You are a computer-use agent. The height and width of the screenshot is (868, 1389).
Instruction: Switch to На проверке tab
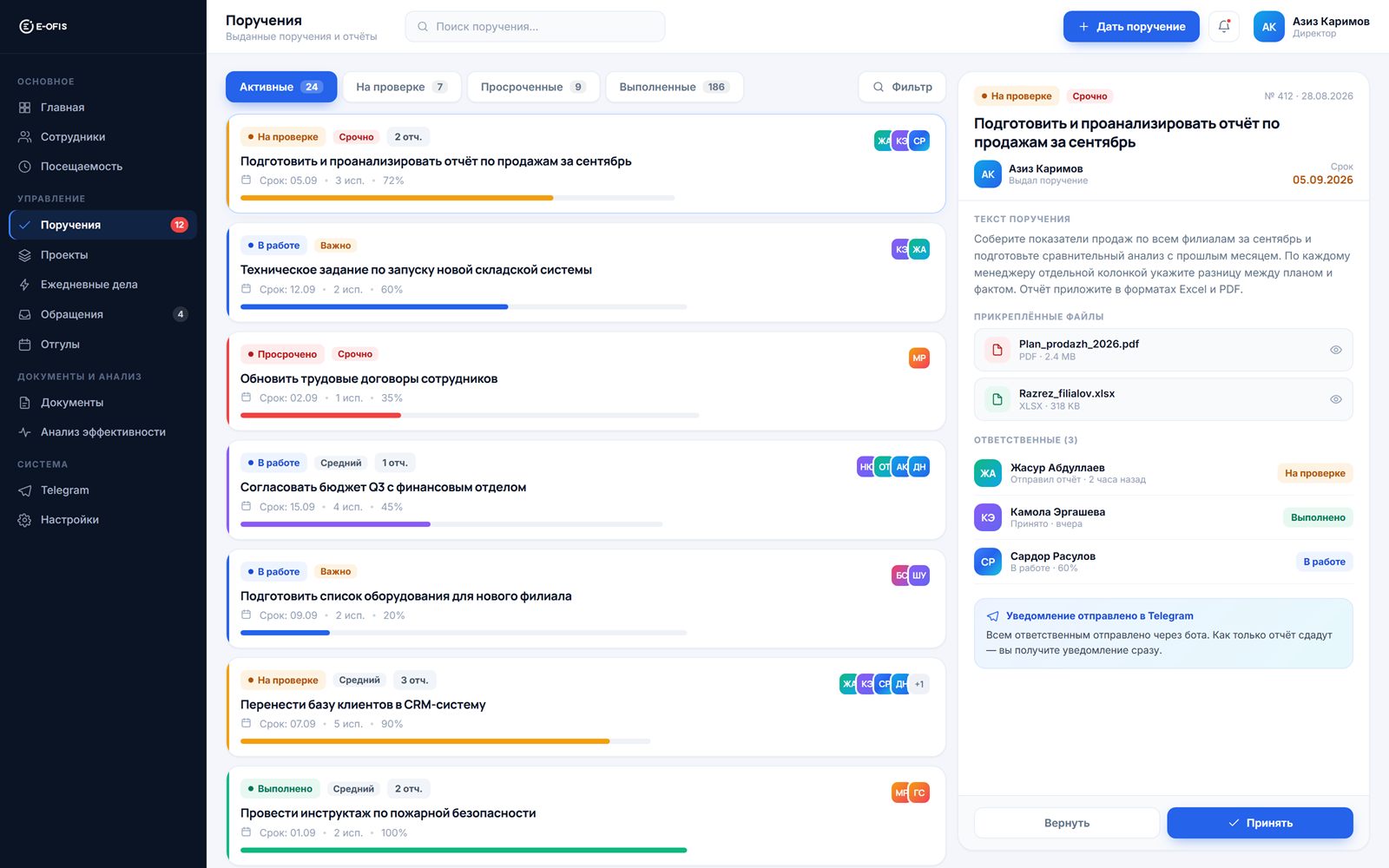(401, 87)
